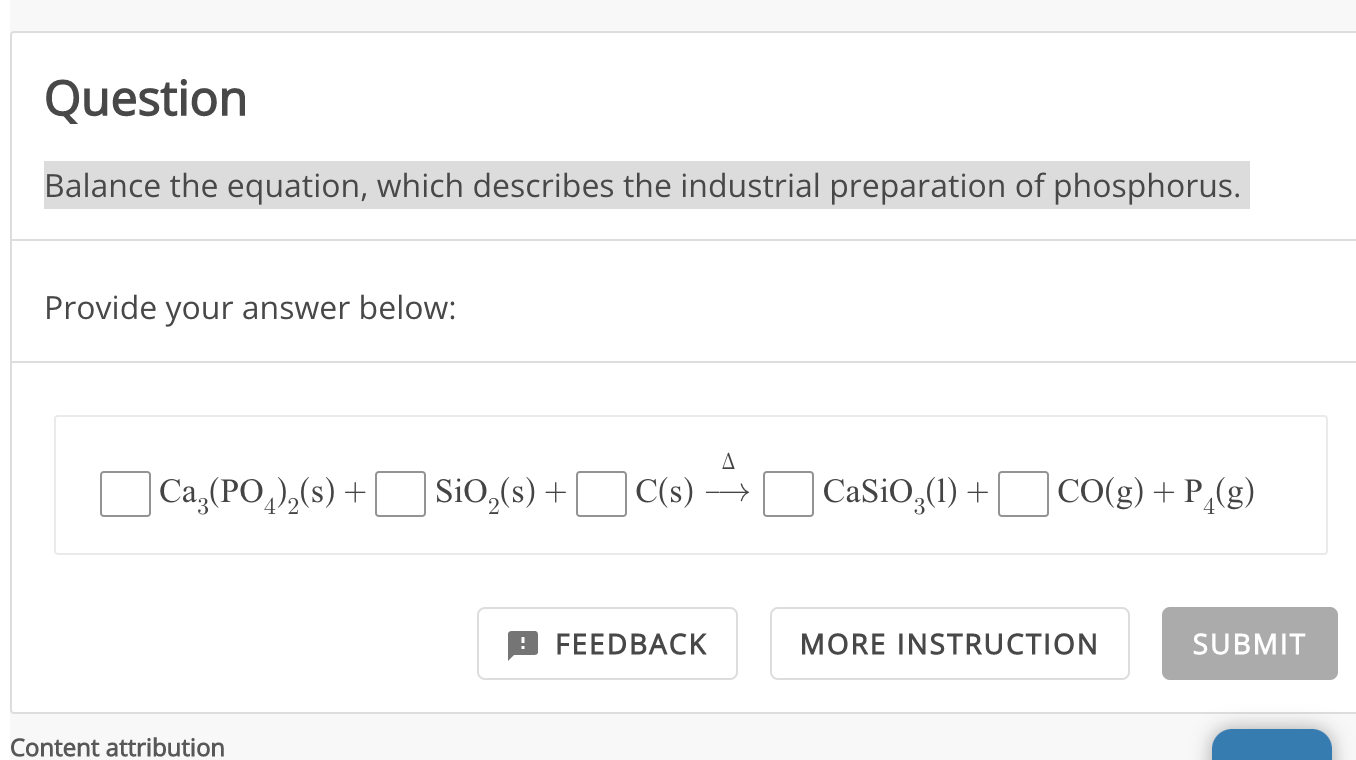Viewport: 1356px width, 760px height.
Task: Open the Content attribution link
Action: (117, 747)
